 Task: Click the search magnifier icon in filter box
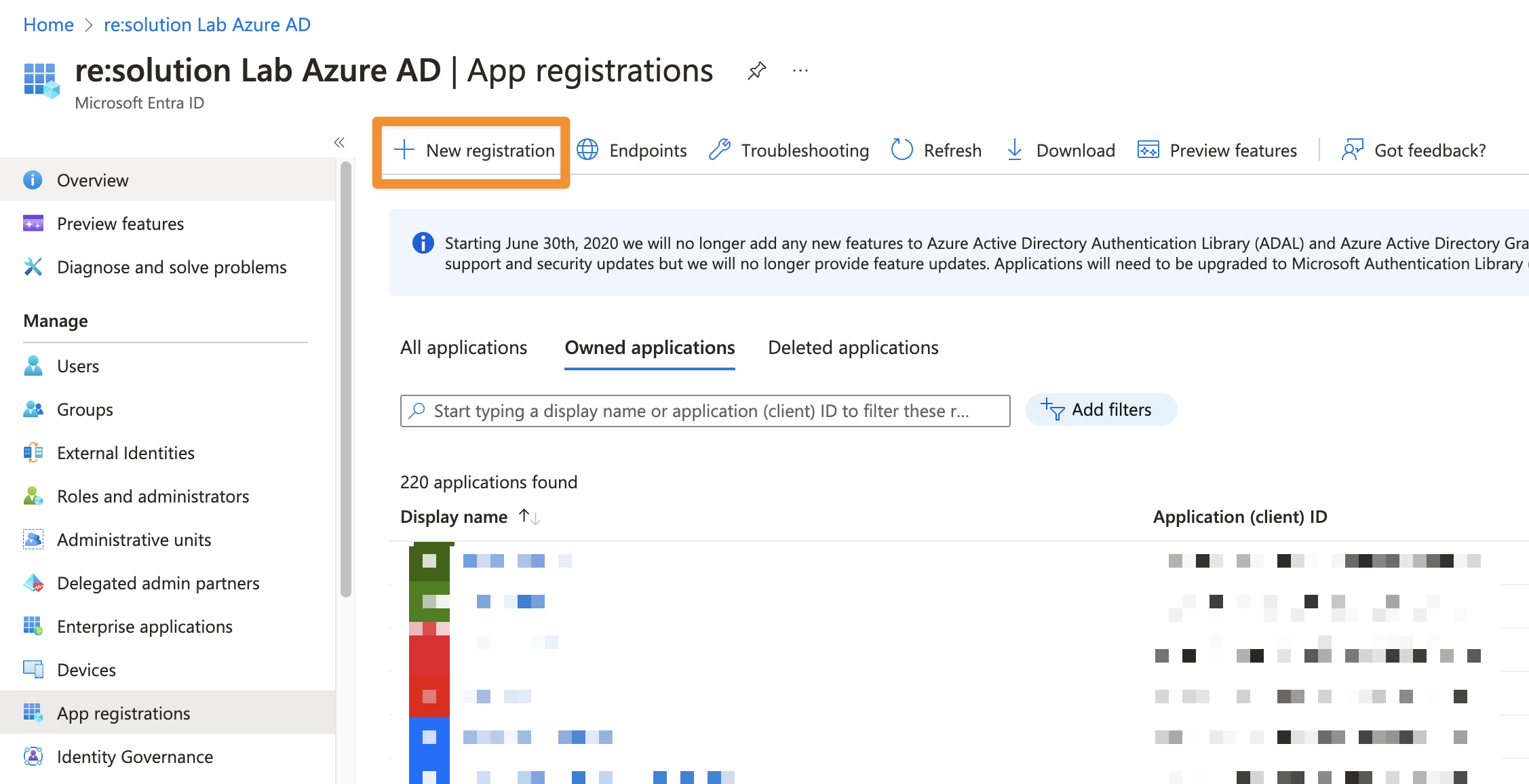417,411
